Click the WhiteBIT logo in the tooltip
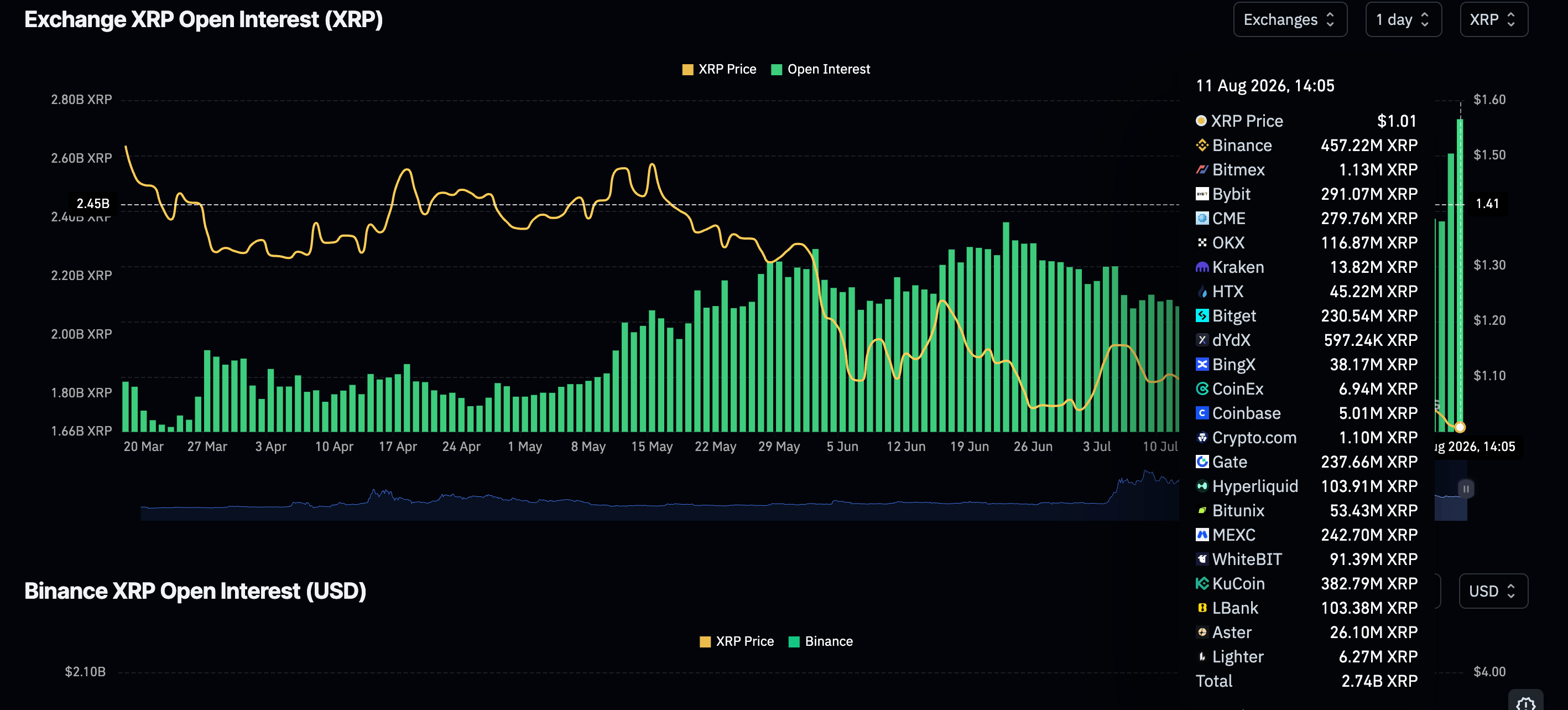The height and width of the screenshot is (710, 1568). (x=1201, y=559)
